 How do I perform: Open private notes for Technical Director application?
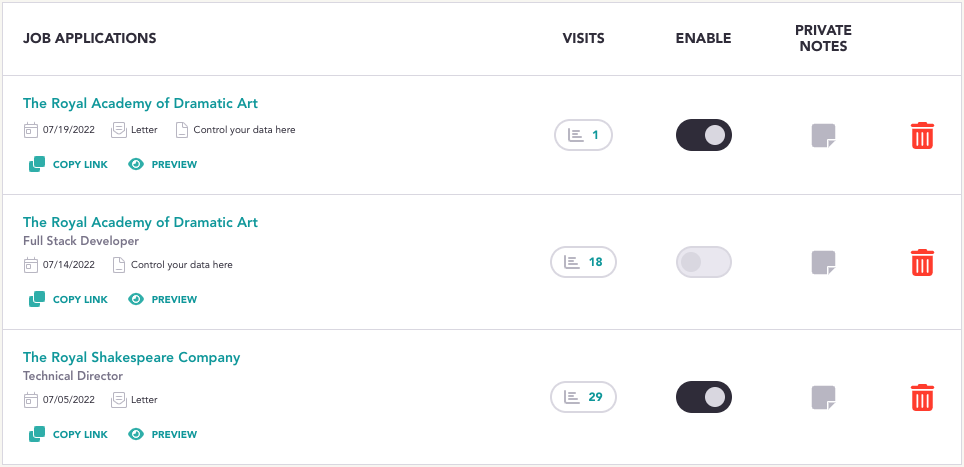[823, 398]
